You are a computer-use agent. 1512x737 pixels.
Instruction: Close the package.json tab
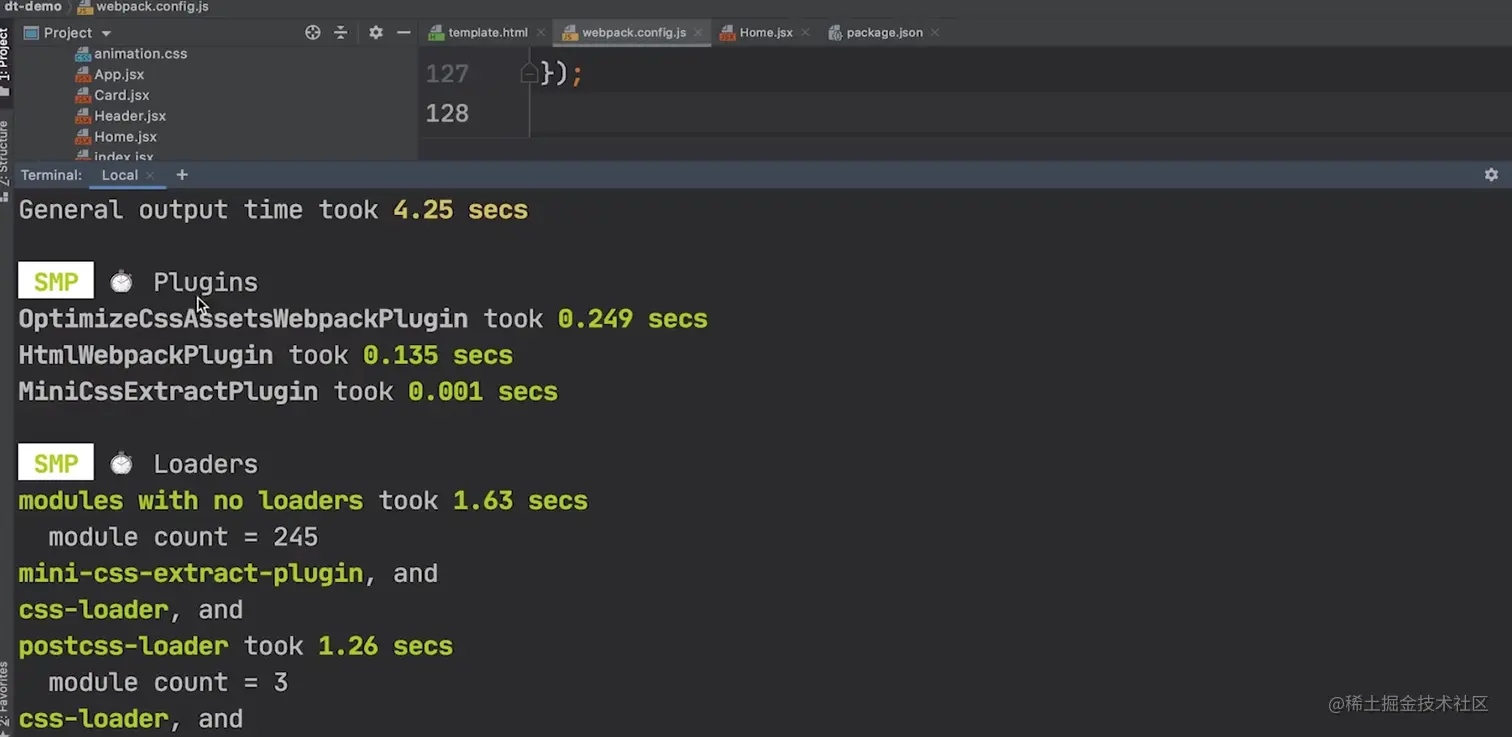click(935, 33)
